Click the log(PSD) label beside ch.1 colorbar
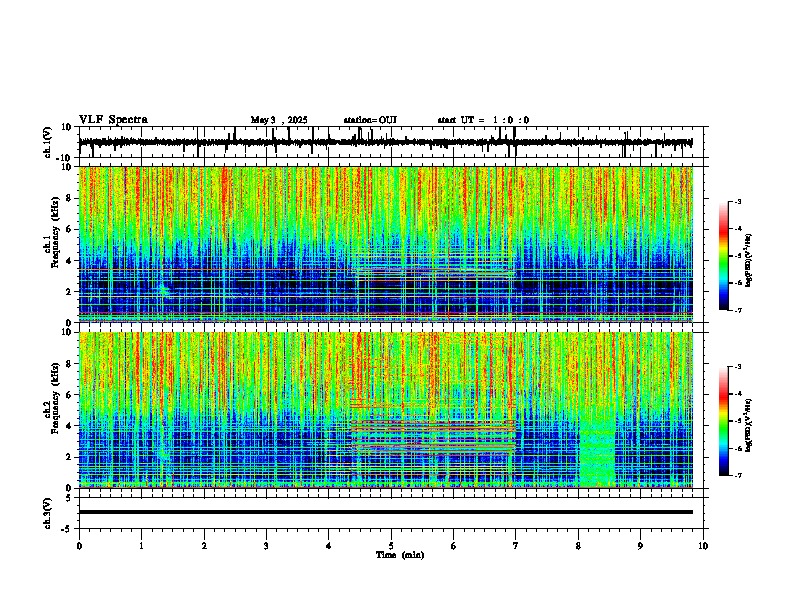The width and height of the screenshot is (792, 612). click(749, 261)
